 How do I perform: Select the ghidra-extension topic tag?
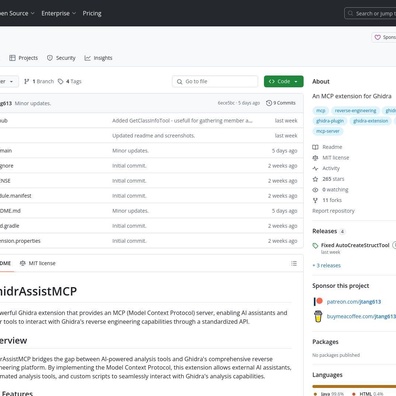click(371, 121)
